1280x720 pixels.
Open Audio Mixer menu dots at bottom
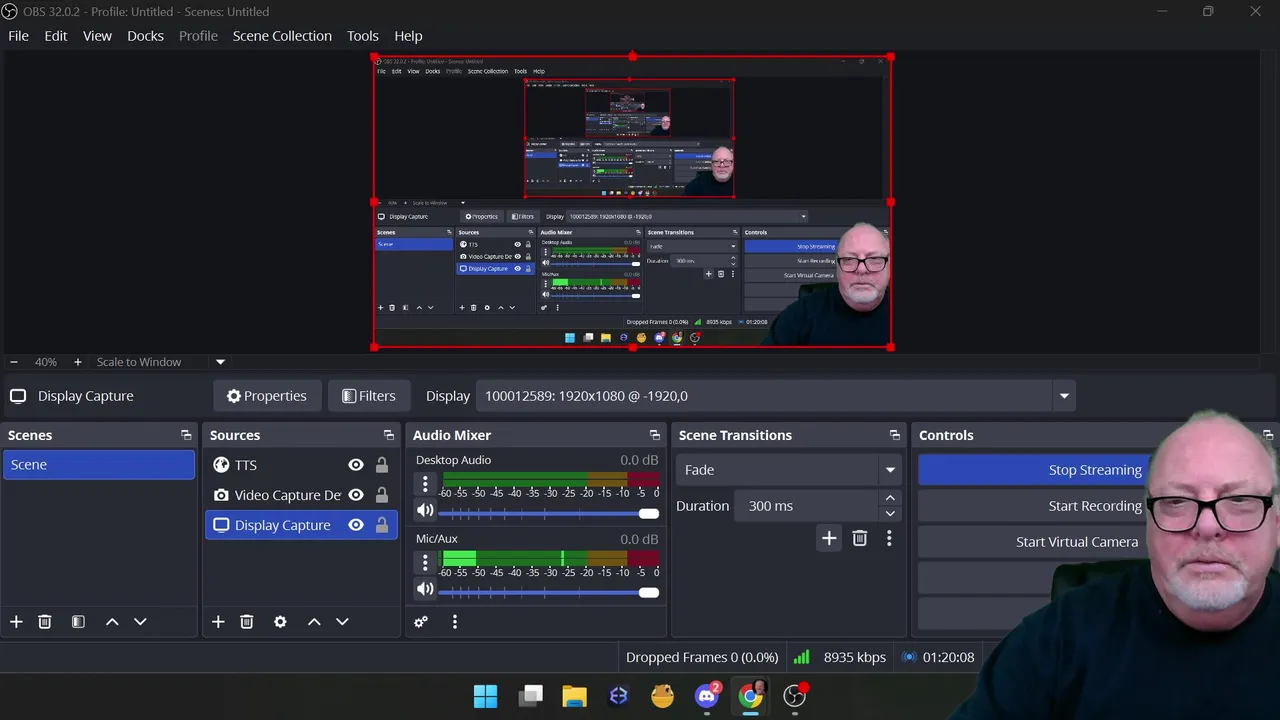(455, 622)
